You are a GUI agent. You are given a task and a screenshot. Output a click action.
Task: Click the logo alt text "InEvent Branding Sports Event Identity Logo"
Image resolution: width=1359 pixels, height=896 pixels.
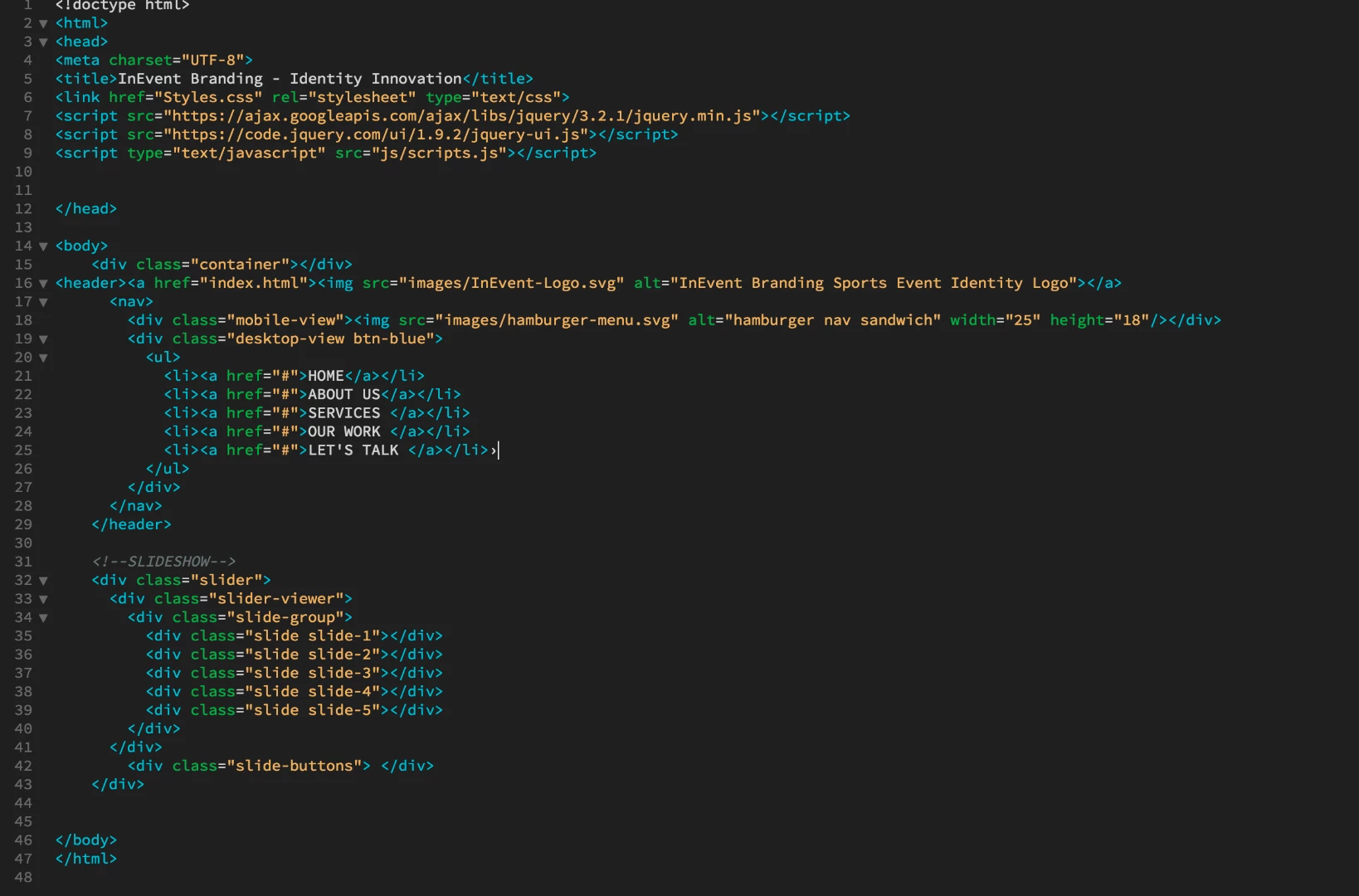click(874, 283)
